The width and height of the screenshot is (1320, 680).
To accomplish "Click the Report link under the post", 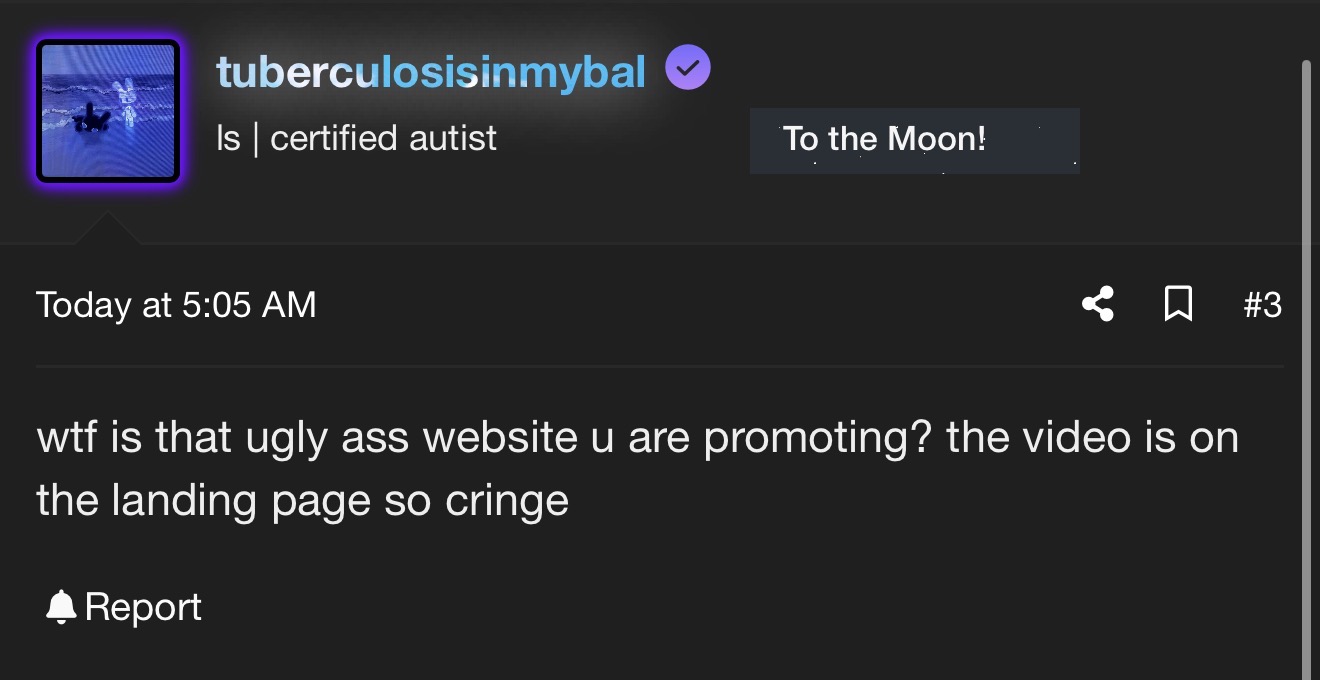I will pos(143,607).
